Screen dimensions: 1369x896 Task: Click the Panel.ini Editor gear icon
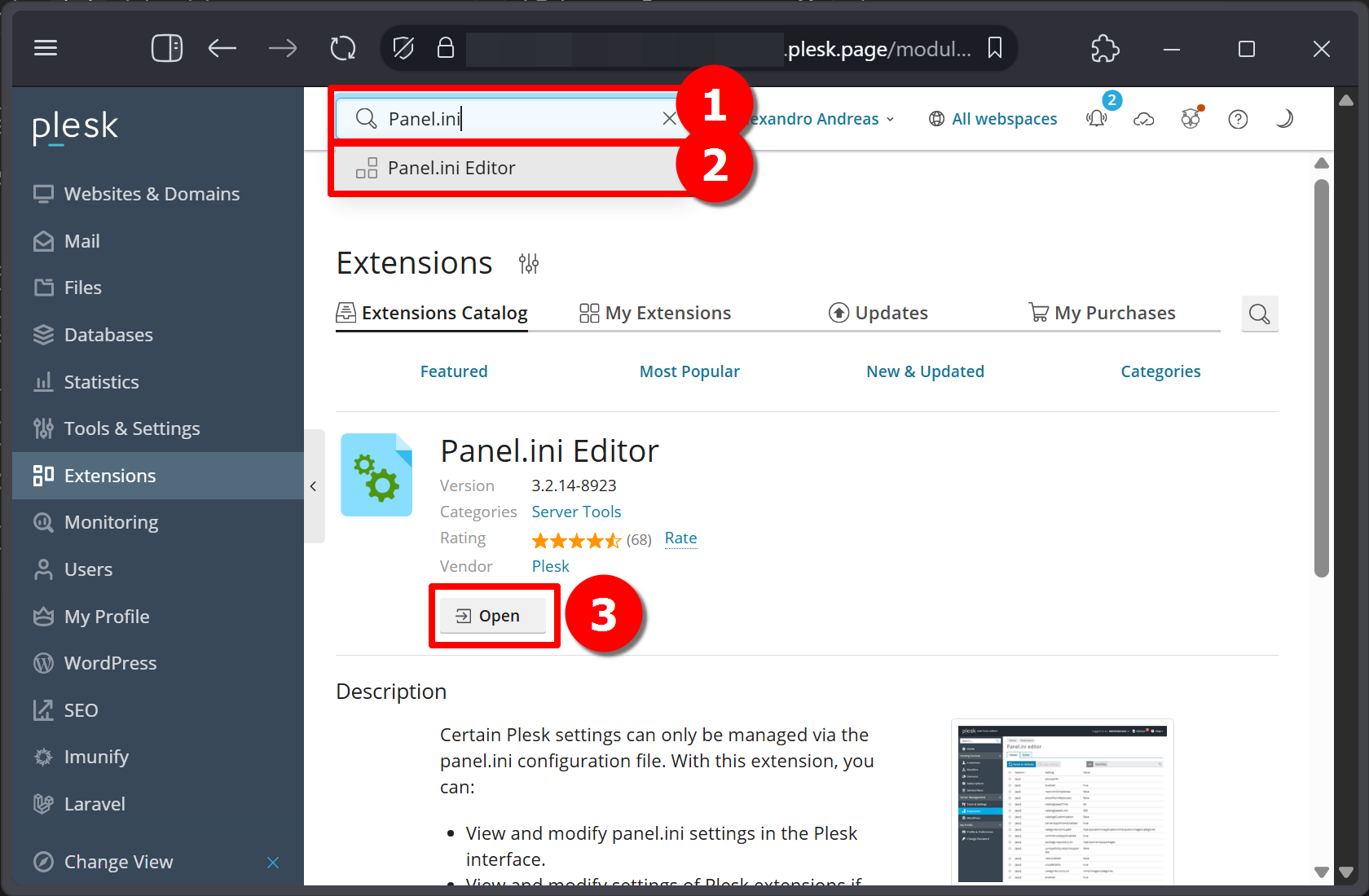click(376, 475)
